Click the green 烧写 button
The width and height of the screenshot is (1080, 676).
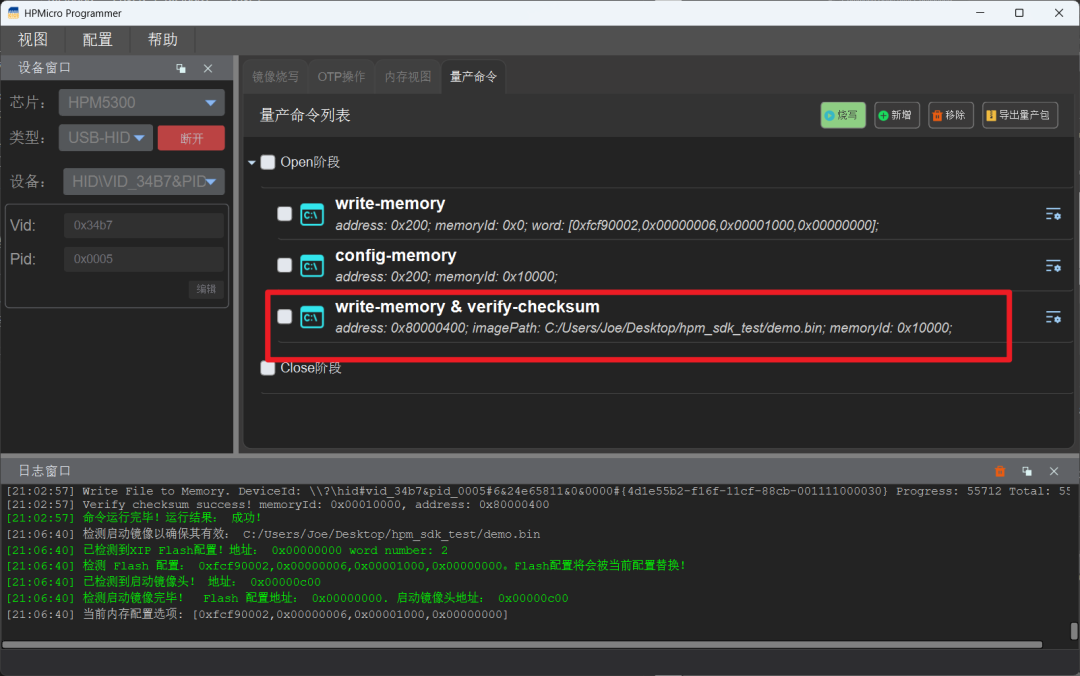(843, 115)
